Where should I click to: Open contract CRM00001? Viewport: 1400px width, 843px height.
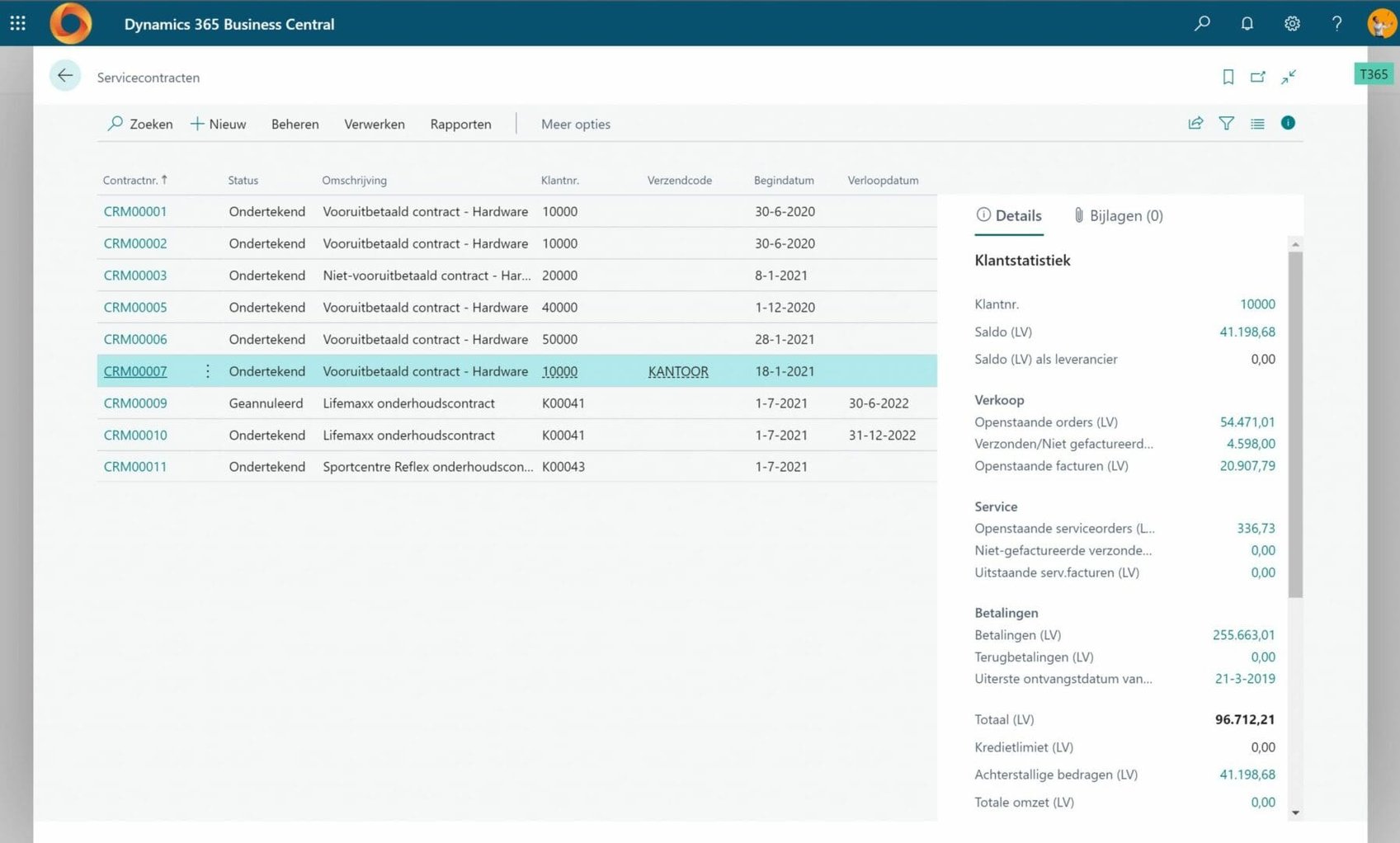pos(135,211)
